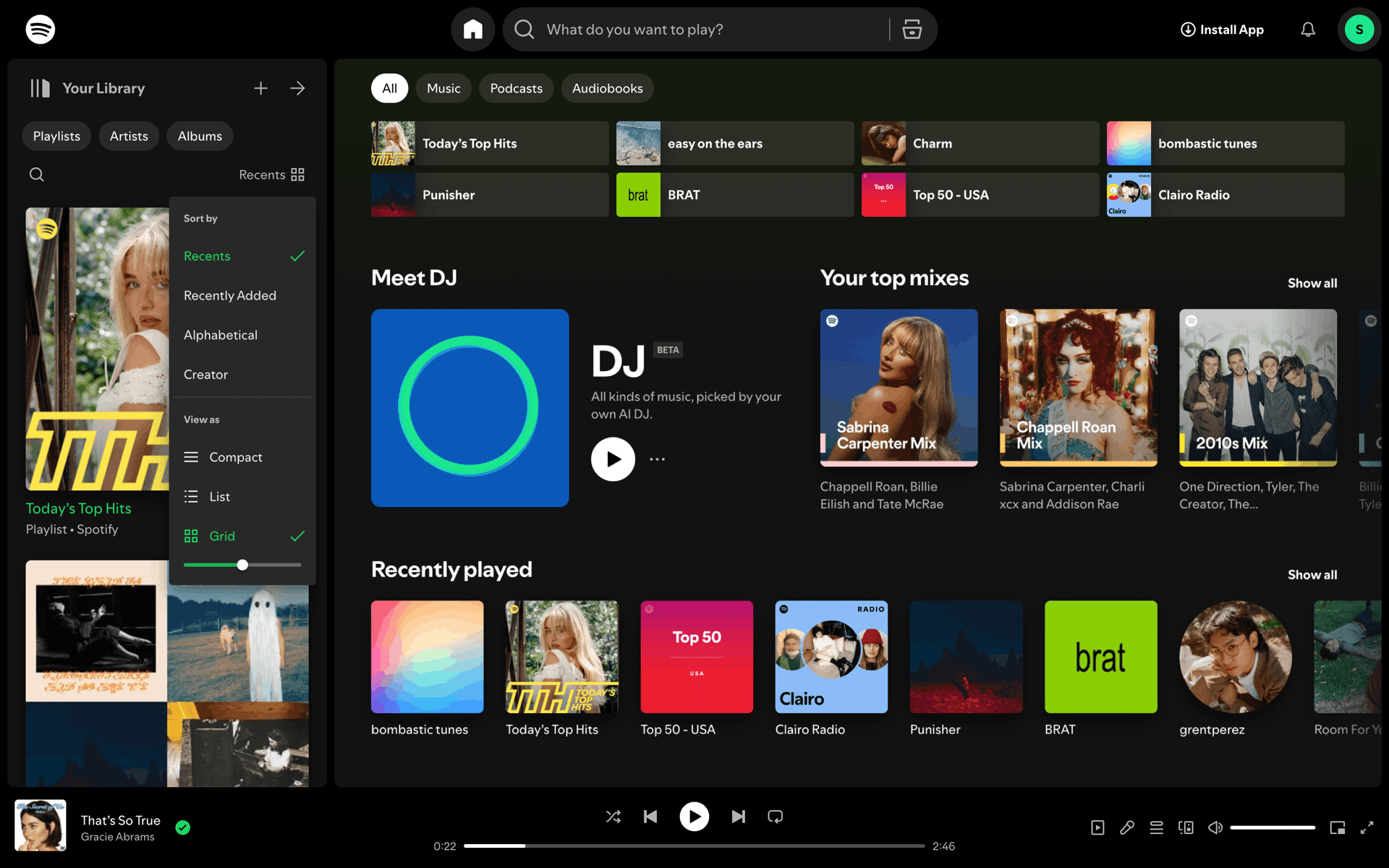Viewport: 1389px width, 868px height.
Task: Sort library by Creator
Action: tap(243, 375)
